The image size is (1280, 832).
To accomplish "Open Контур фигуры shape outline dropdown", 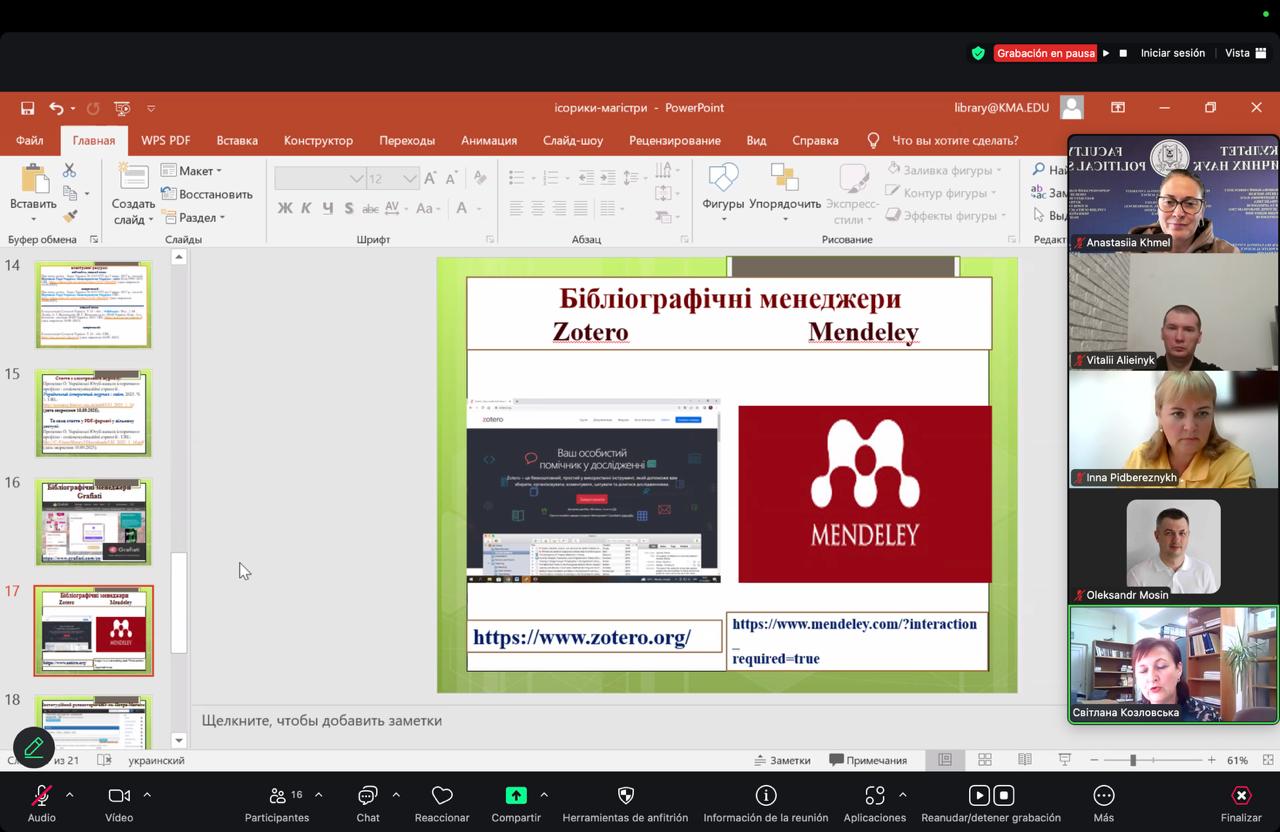I will point(942,193).
